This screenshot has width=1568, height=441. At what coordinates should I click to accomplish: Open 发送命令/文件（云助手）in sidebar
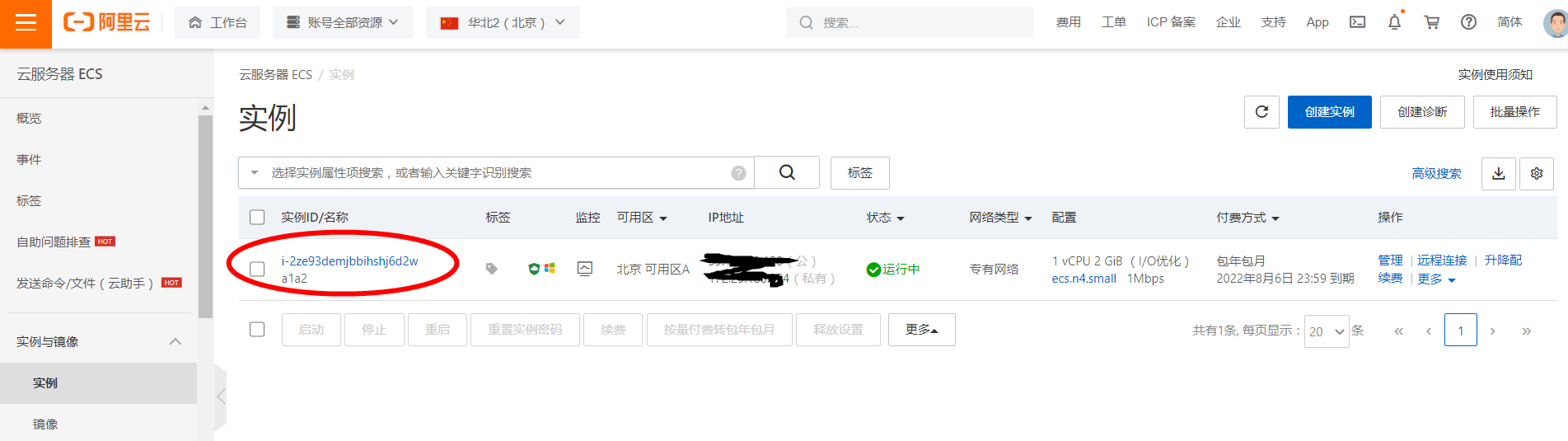(x=85, y=283)
